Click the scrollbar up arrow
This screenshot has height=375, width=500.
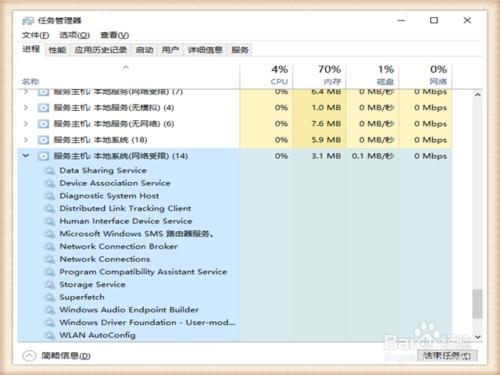pyautogui.click(x=477, y=95)
